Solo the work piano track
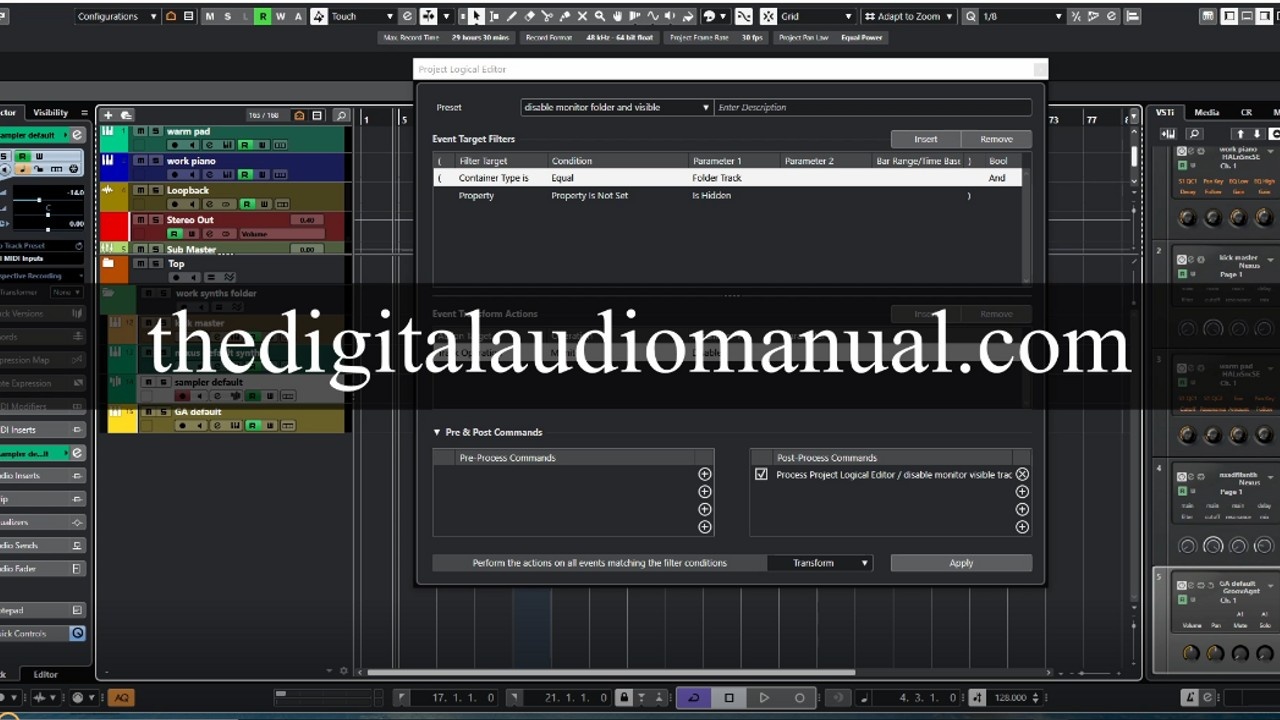This screenshot has height=720, width=1280. (x=154, y=161)
